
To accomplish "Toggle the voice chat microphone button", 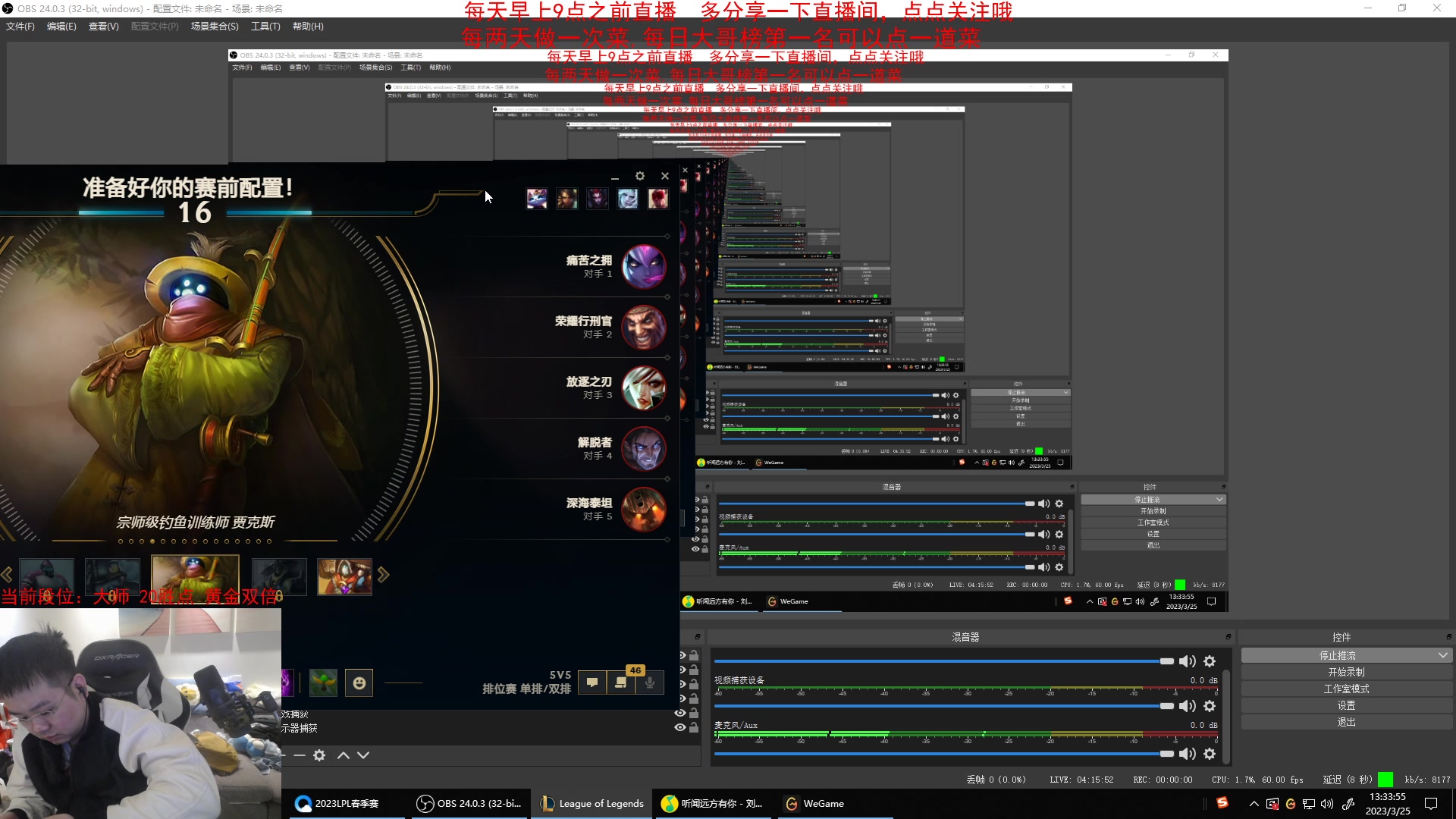I will pyautogui.click(x=650, y=682).
